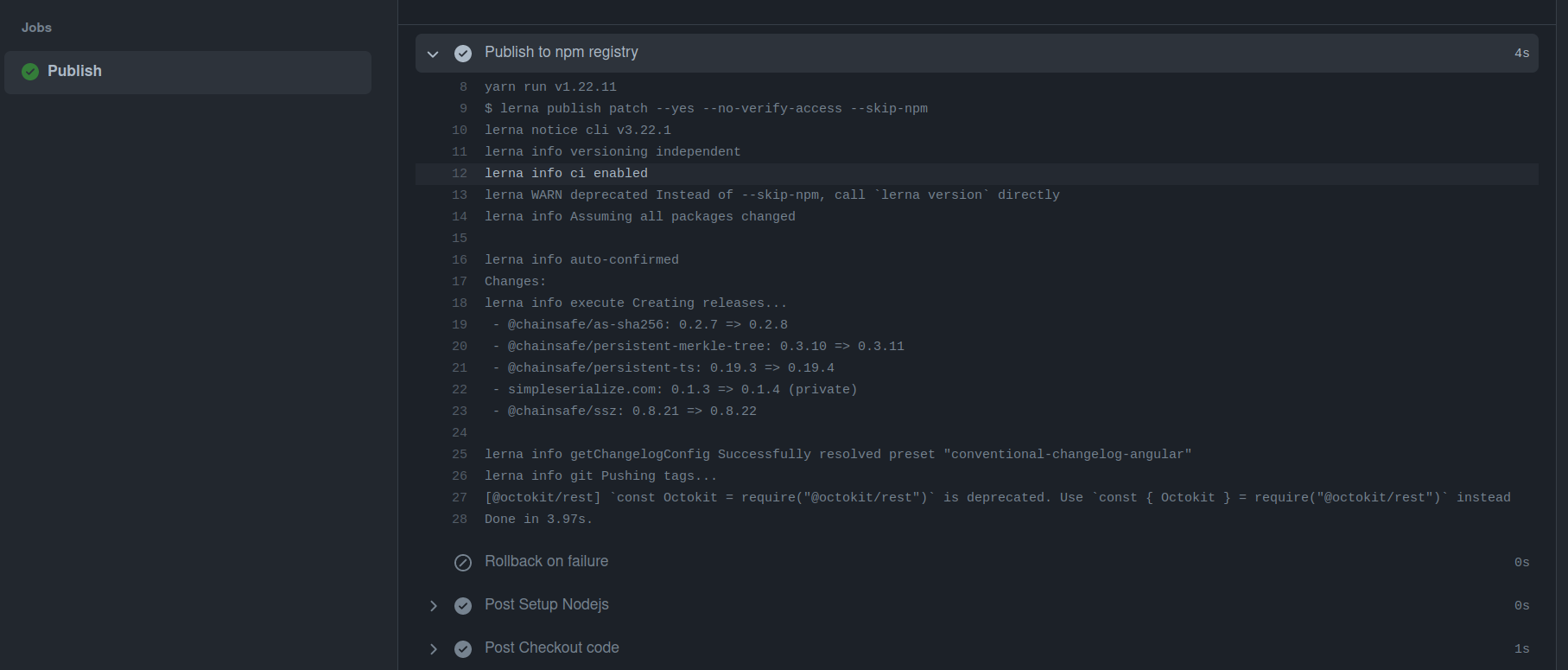Open the Rollback on failure step
1568x670 pixels.
tap(546, 561)
